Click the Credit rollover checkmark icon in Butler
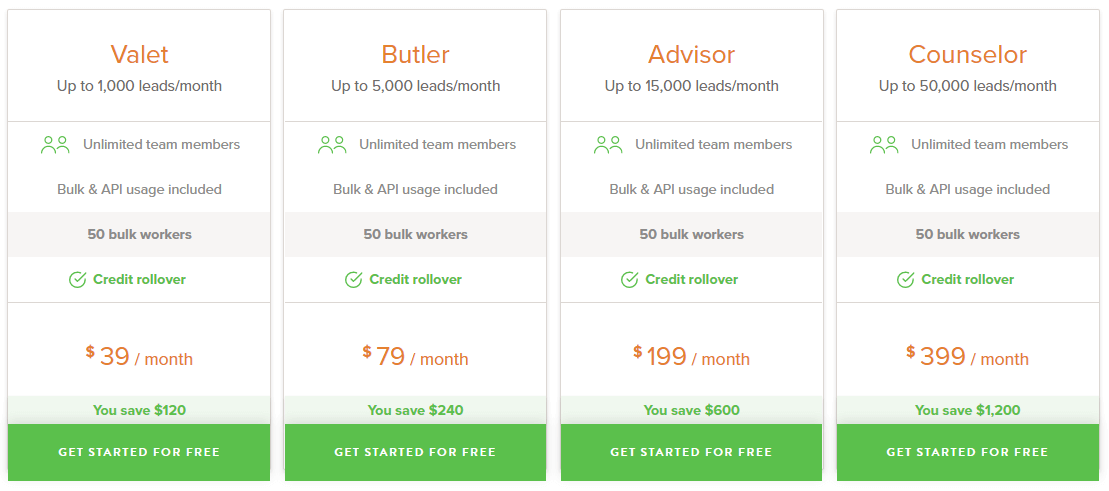Image resolution: width=1109 pixels, height=491 pixels. 354,279
